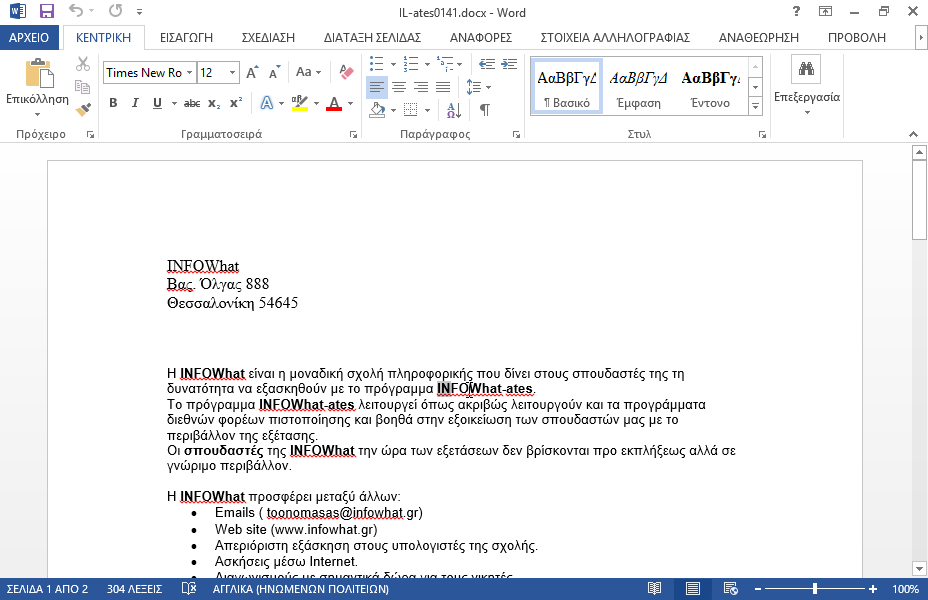This screenshot has height=600, width=928.
Task: Apply the Έντονο style
Action: click(x=710, y=86)
